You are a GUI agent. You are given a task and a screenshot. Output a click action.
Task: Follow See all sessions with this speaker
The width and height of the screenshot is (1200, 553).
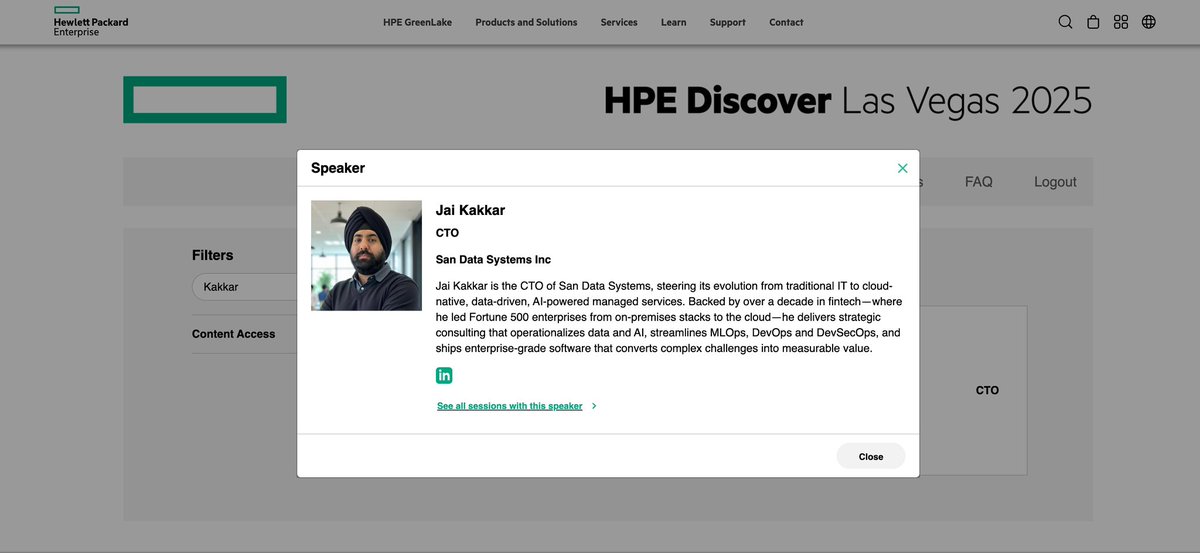pos(510,406)
